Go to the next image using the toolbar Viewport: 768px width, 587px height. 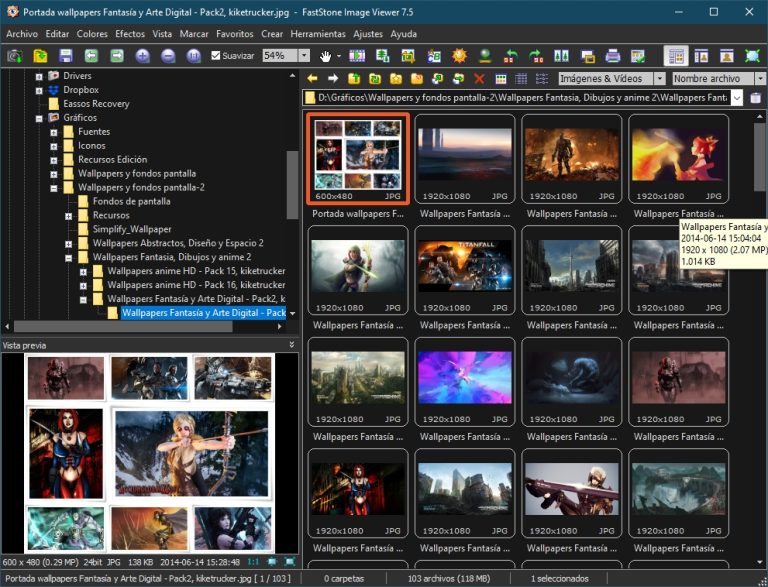click(117, 56)
